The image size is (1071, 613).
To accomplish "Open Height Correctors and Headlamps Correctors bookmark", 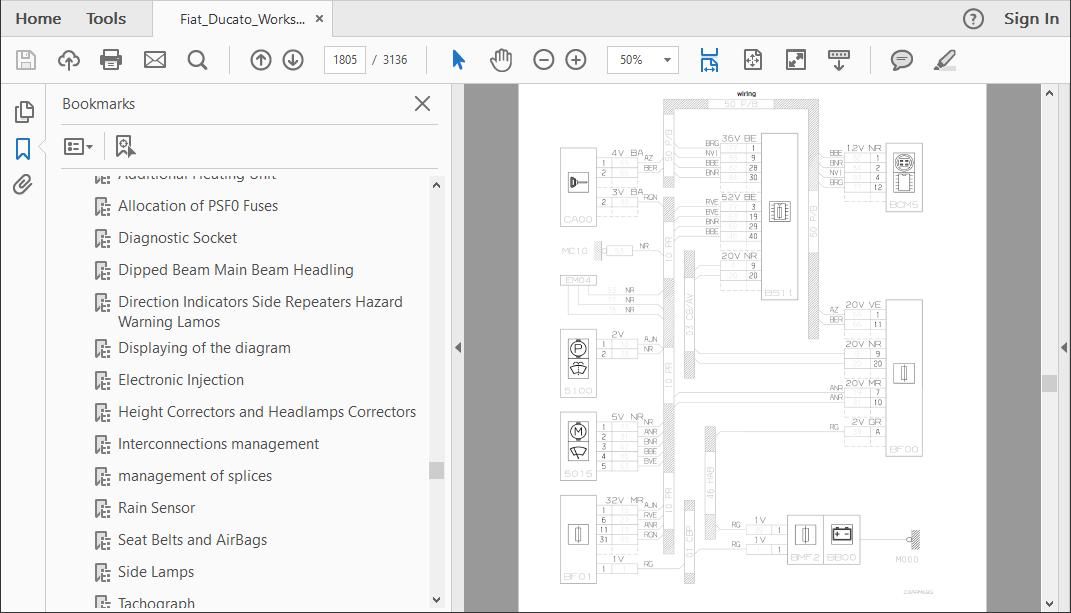I will [x=267, y=412].
